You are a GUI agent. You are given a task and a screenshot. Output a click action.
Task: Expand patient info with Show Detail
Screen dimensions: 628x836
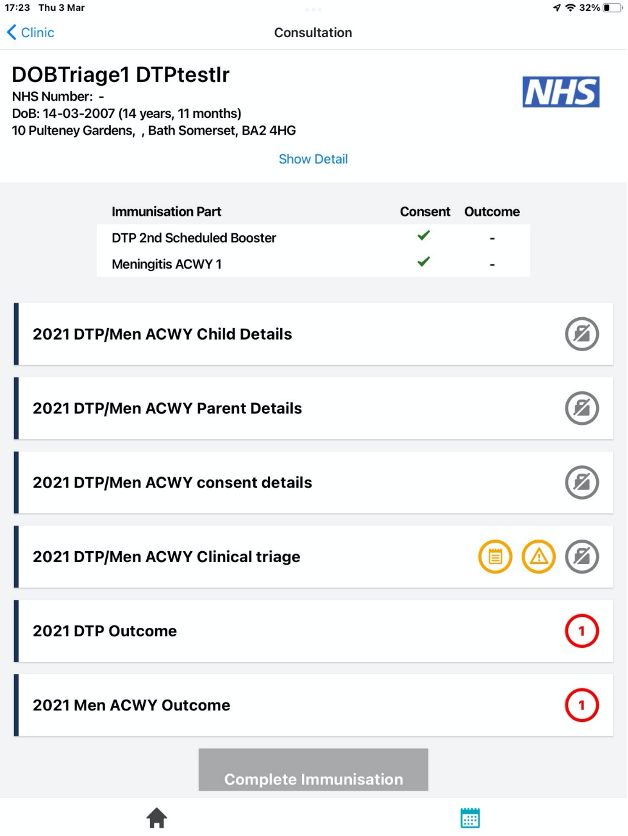[x=313, y=159]
